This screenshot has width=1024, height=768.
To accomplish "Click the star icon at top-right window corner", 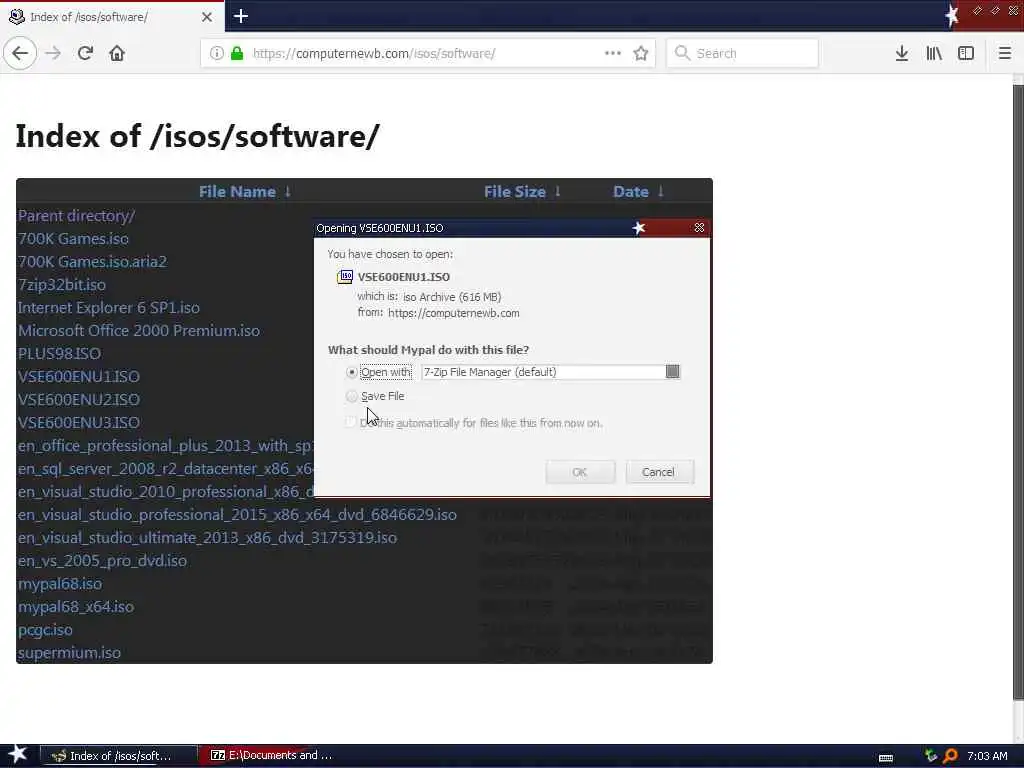I will pyautogui.click(x=952, y=16).
